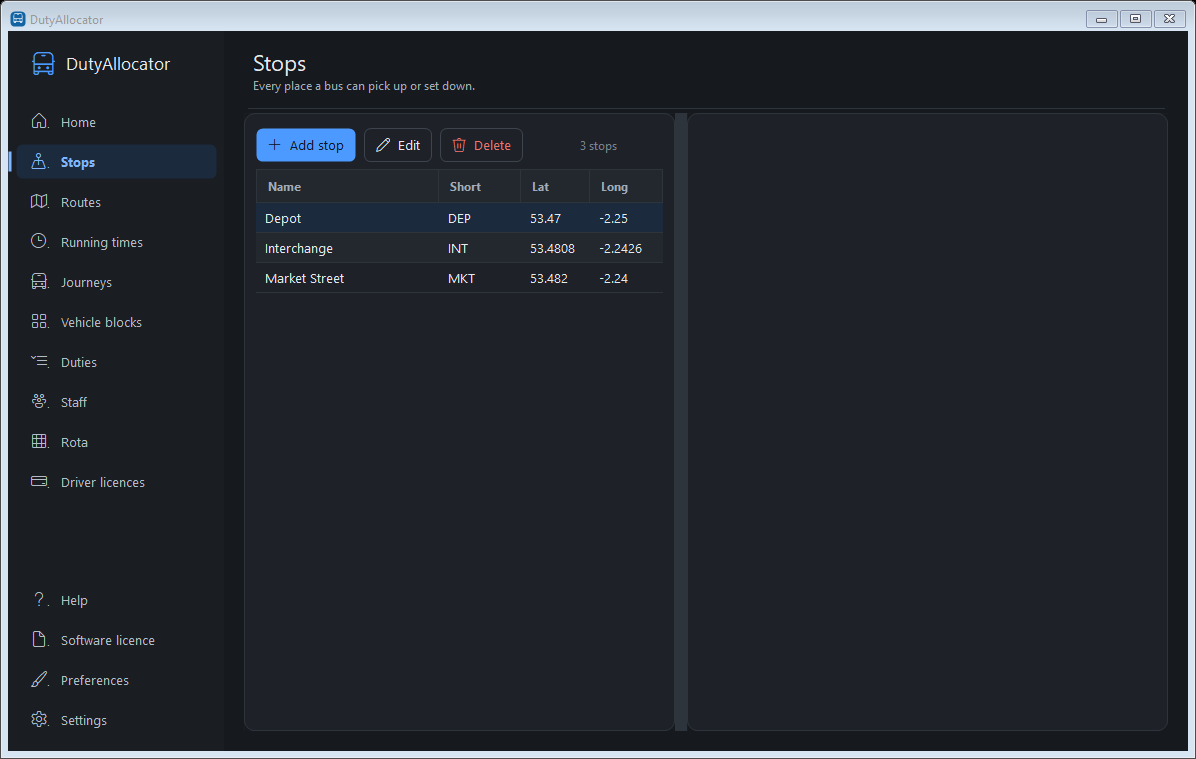1196x759 pixels.
Task: Select the Interchange stop row
Action: tap(459, 248)
